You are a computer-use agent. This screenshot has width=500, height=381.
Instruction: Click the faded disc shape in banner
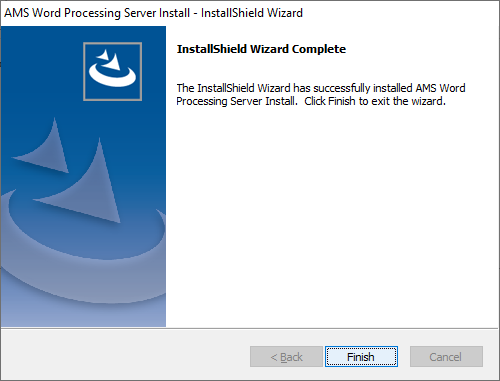pyautogui.click(x=83, y=243)
